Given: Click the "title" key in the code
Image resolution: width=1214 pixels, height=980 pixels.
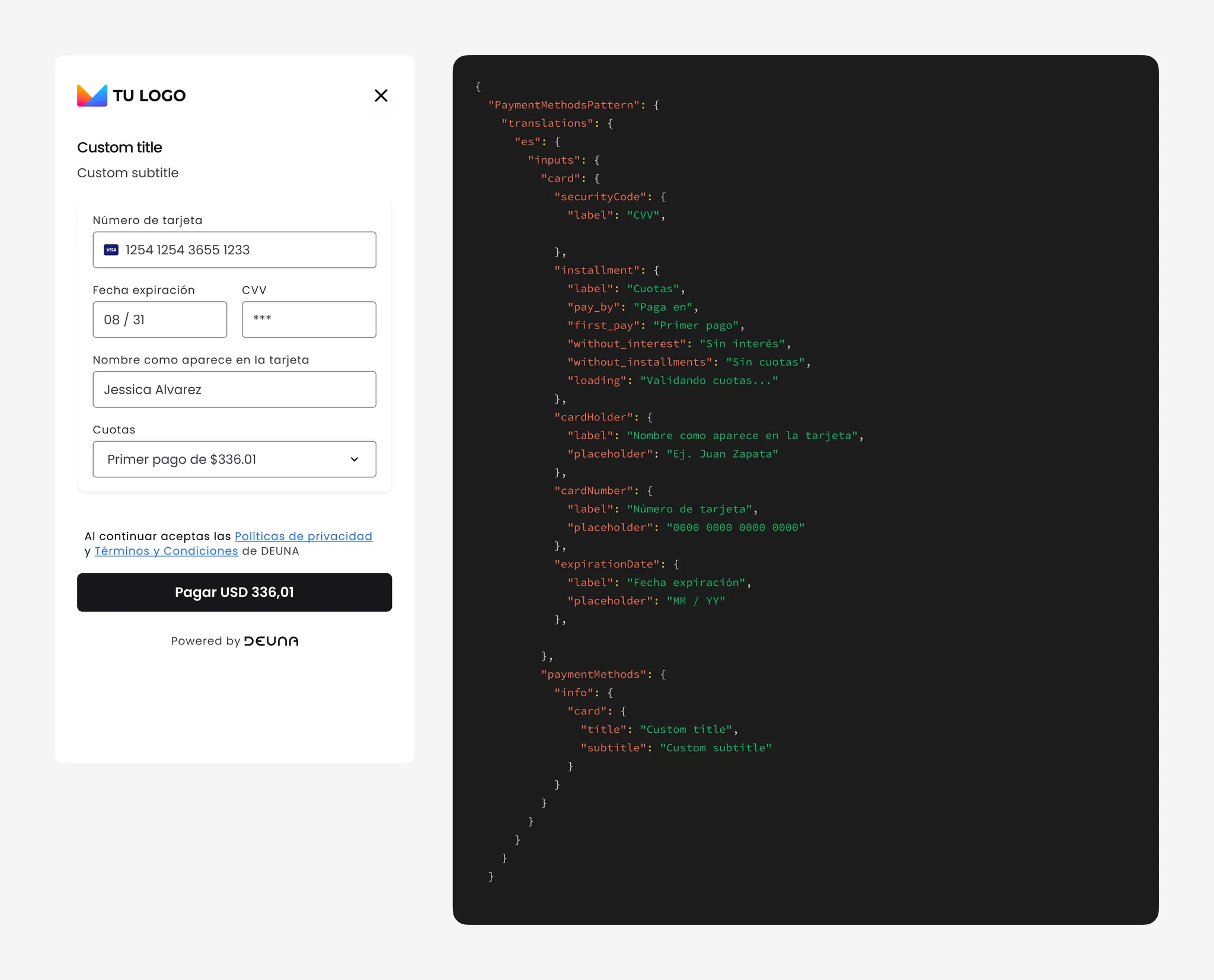Looking at the screenshot, I should pos(603,730).
